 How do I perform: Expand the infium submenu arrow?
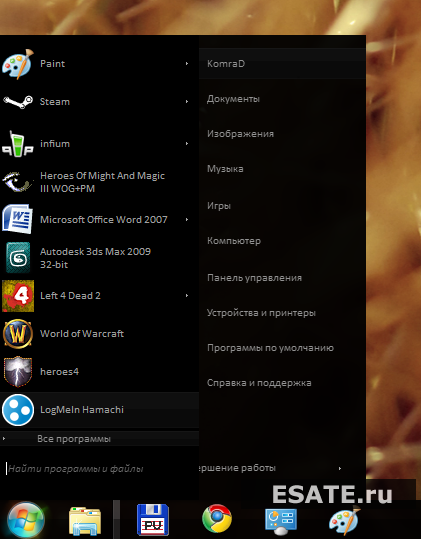(187, 143)
